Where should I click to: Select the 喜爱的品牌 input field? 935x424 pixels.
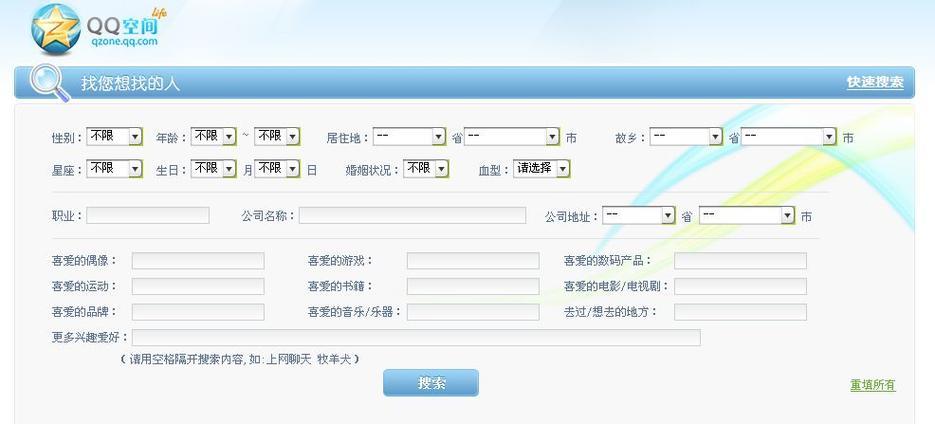(198, 312)
